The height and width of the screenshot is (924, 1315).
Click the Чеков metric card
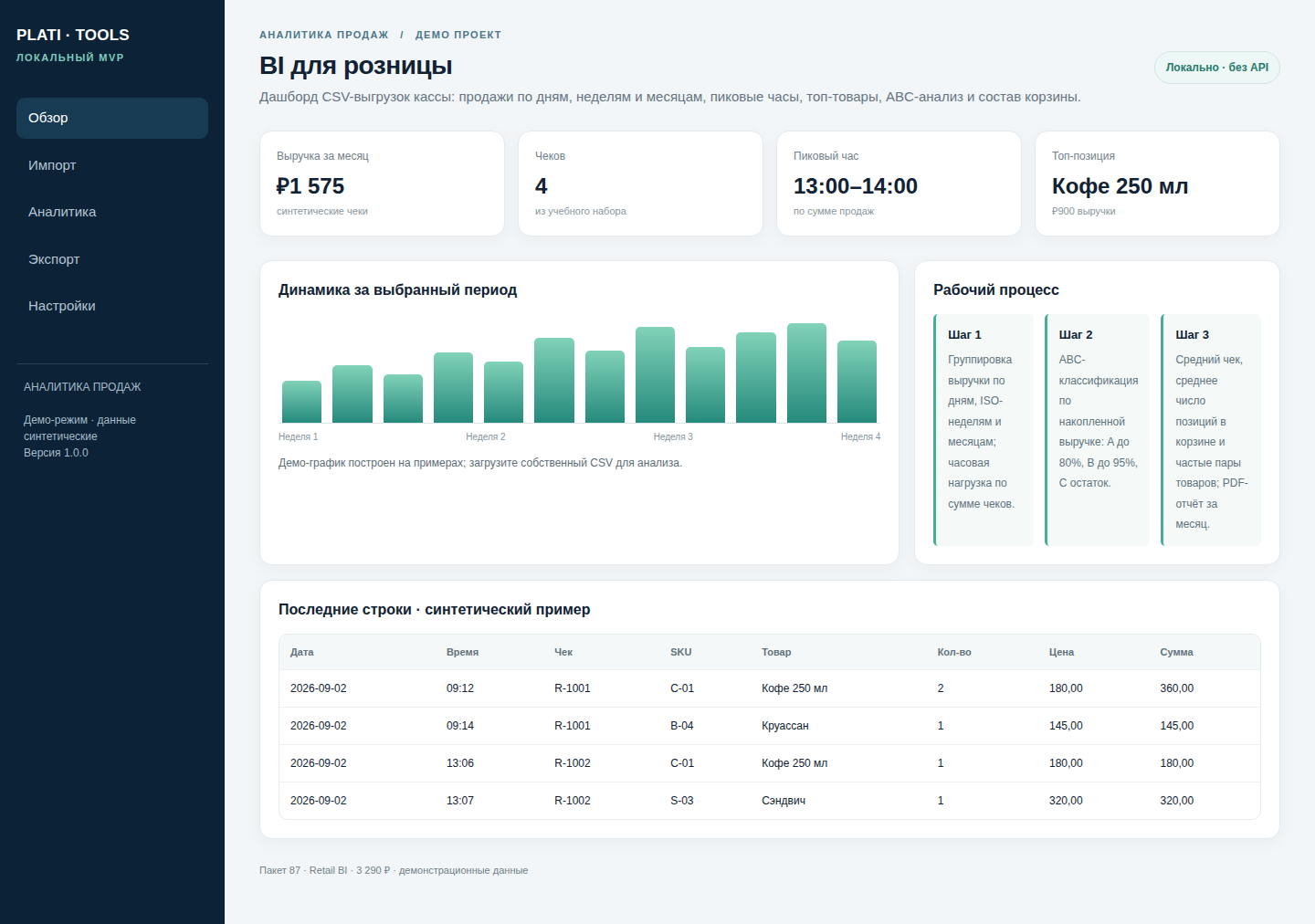[x=640, y=184]
